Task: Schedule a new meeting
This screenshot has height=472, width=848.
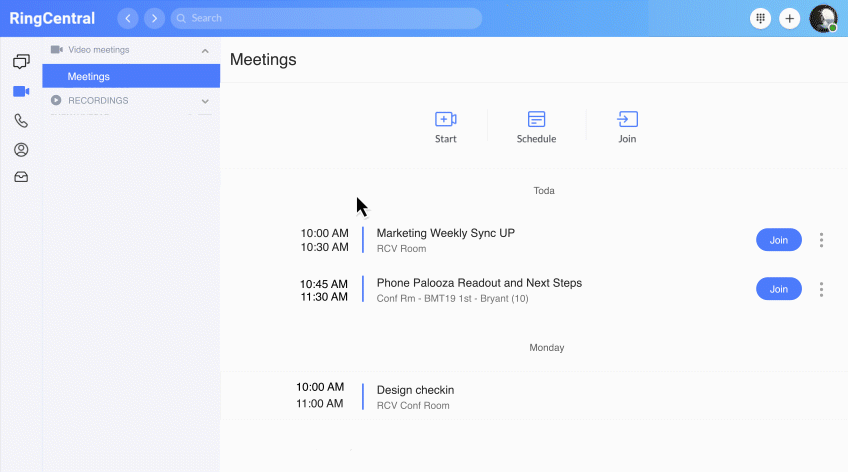Action: point(536,127)
